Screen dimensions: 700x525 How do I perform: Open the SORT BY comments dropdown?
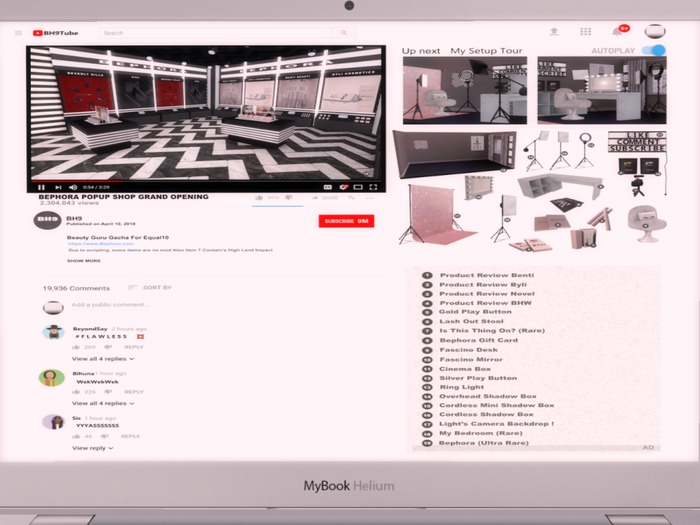point(150,288)
